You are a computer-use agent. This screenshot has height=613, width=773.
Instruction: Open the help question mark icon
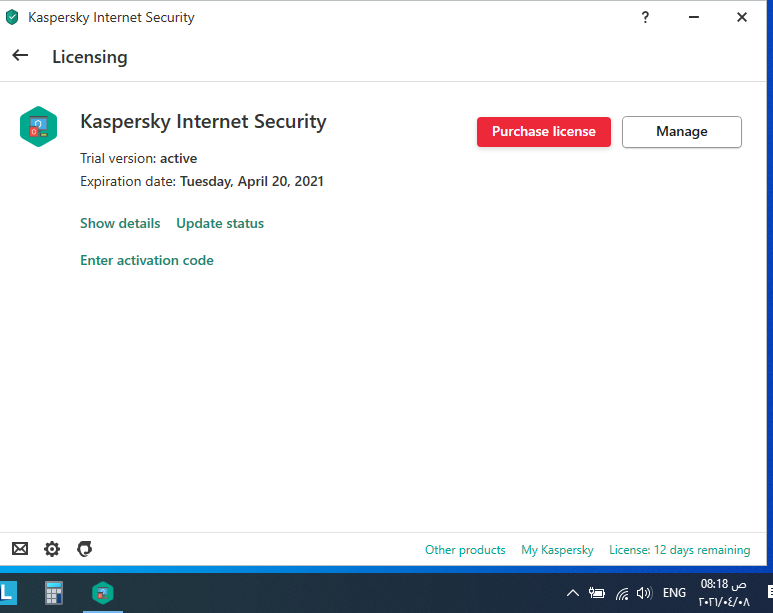(x=645, y=18)
